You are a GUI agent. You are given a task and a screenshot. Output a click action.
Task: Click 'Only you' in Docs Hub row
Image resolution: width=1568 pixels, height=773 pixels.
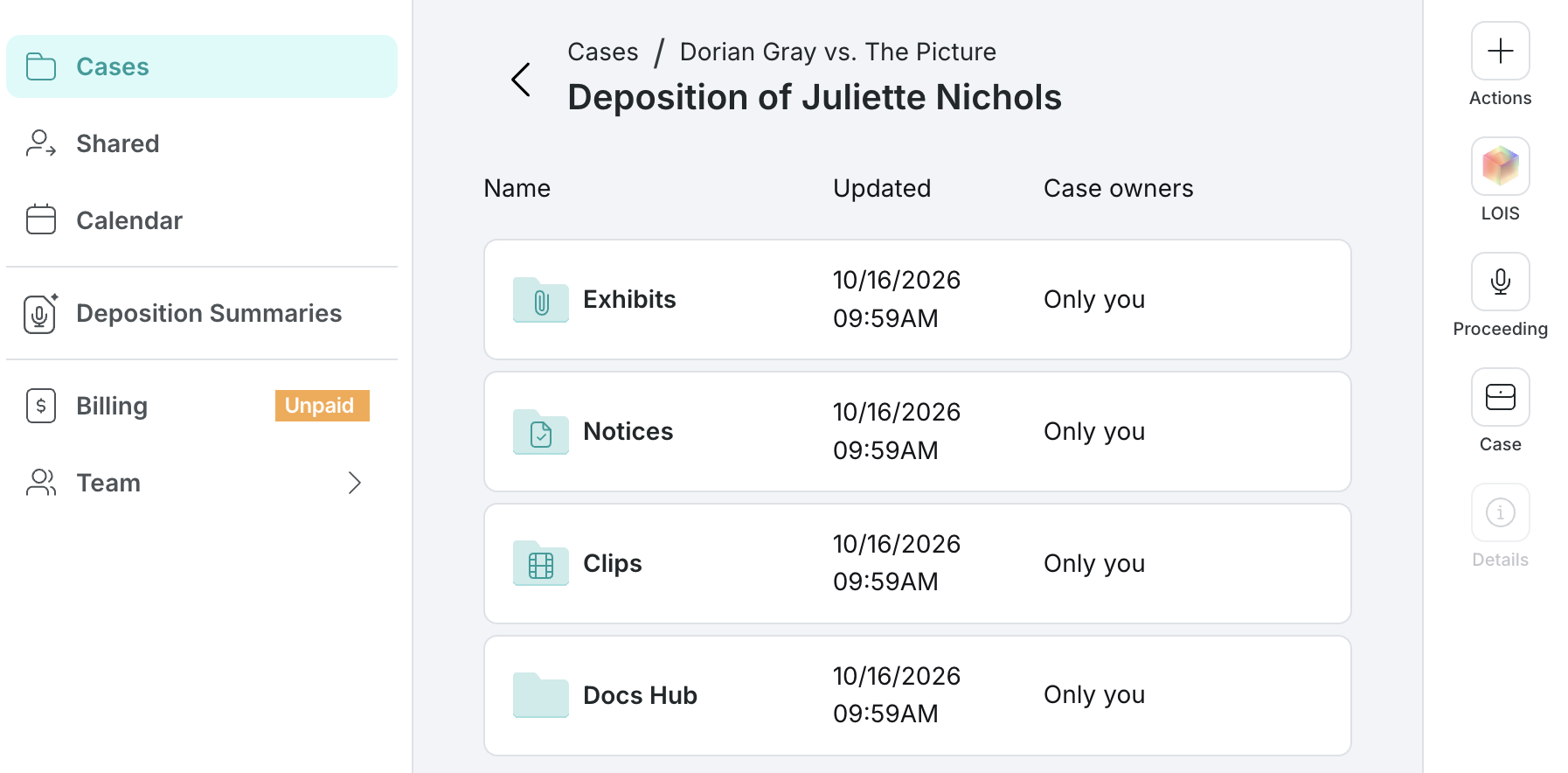pyautogui.click(x=1094, y=694)
